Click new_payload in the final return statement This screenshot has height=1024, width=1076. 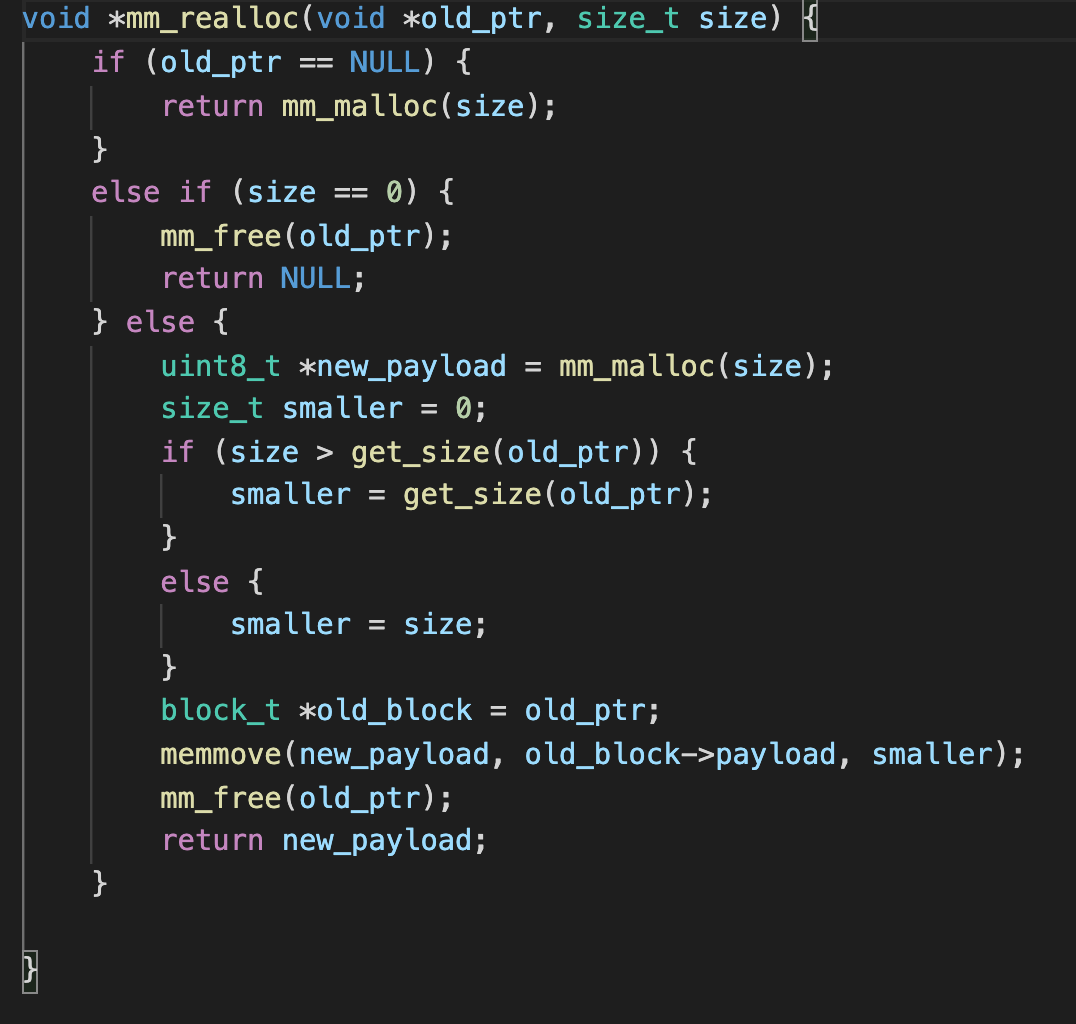coord(376,841)
